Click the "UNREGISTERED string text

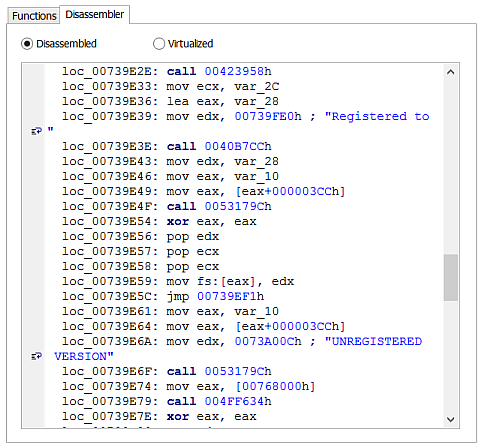pos(373,341)
